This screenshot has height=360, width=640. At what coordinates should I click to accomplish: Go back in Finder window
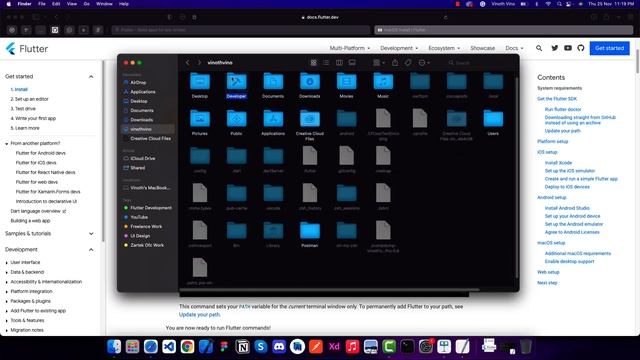coord(188,63)
